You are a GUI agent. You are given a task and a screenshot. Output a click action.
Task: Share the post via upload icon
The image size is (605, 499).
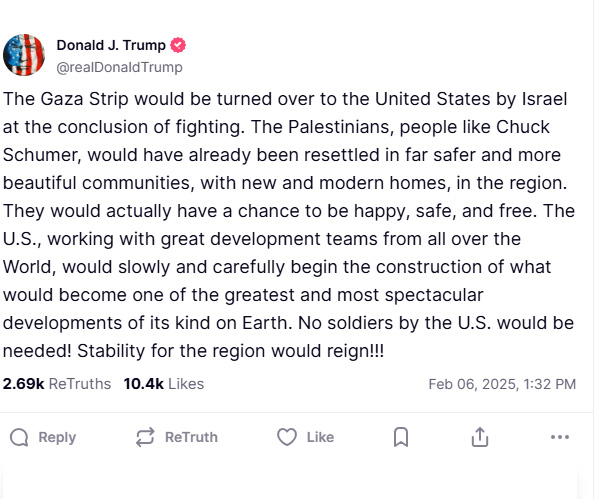tap(480, 437)
